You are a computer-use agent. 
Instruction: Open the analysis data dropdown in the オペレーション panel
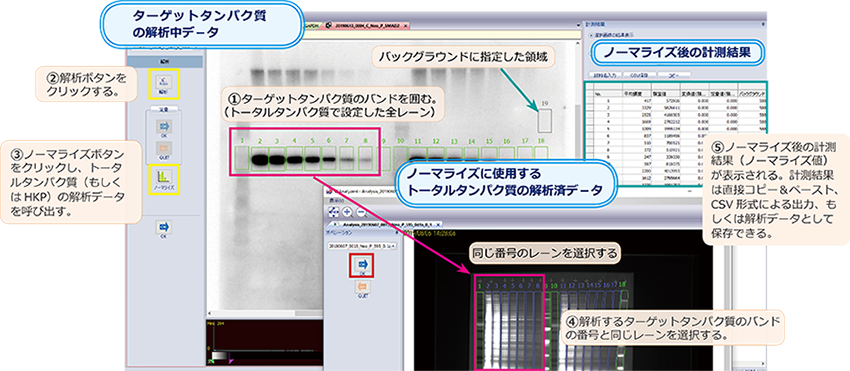point(362,246)
